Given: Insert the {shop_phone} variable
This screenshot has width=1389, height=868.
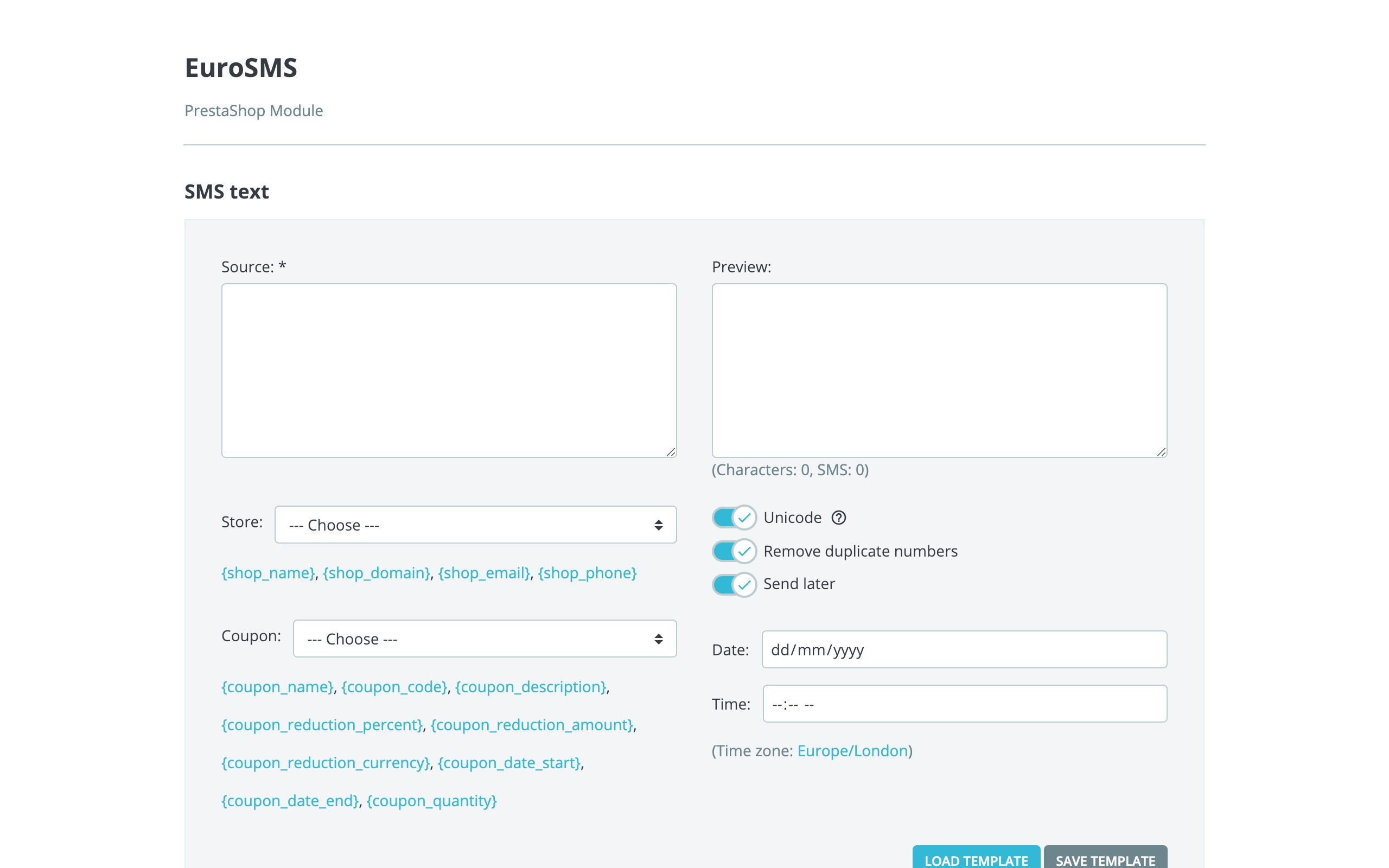Looking at the screenshot, I should tap(587, 573).
